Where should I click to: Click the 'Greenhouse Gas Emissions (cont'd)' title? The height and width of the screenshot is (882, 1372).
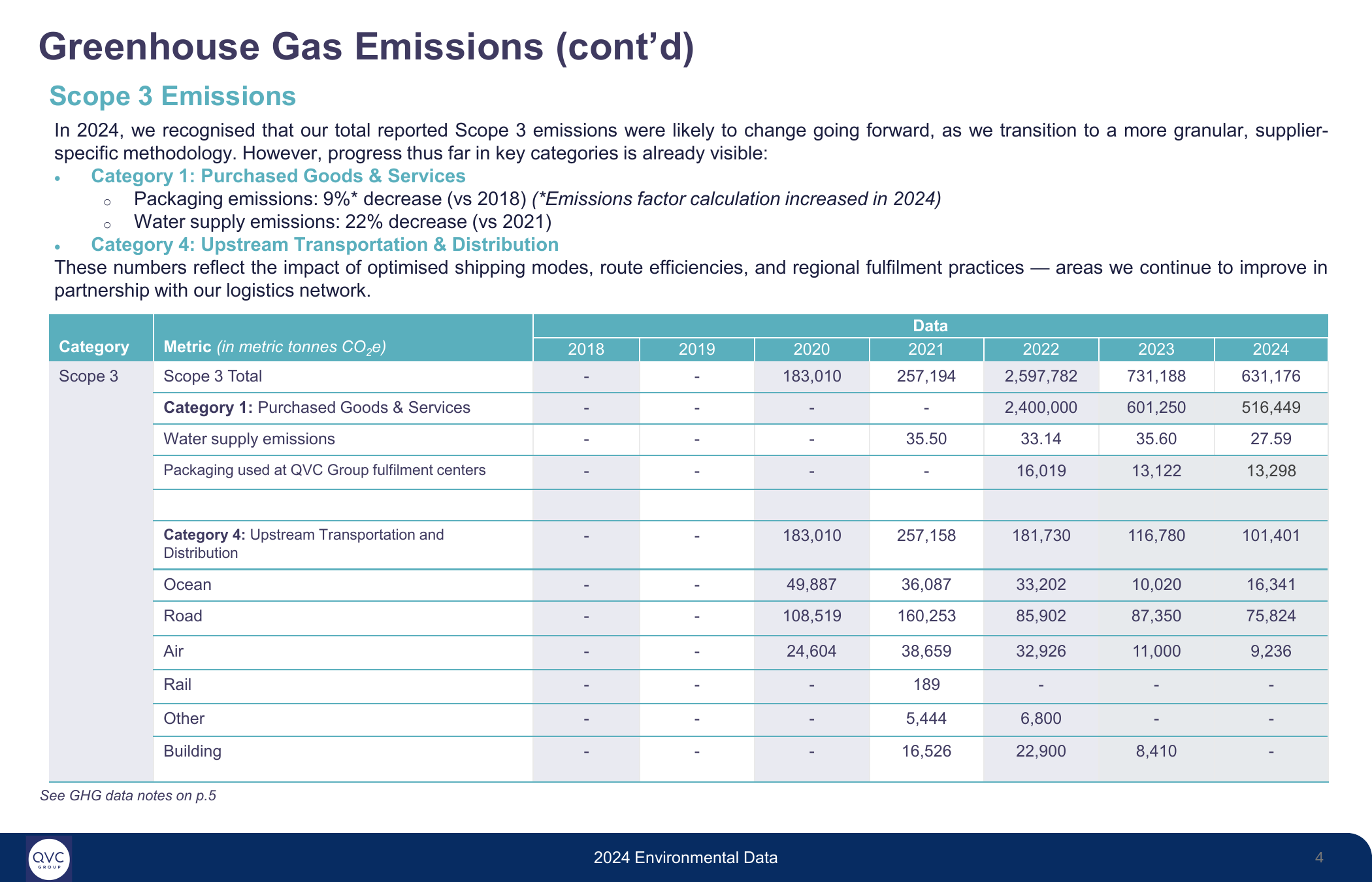[x=367, y=47]
